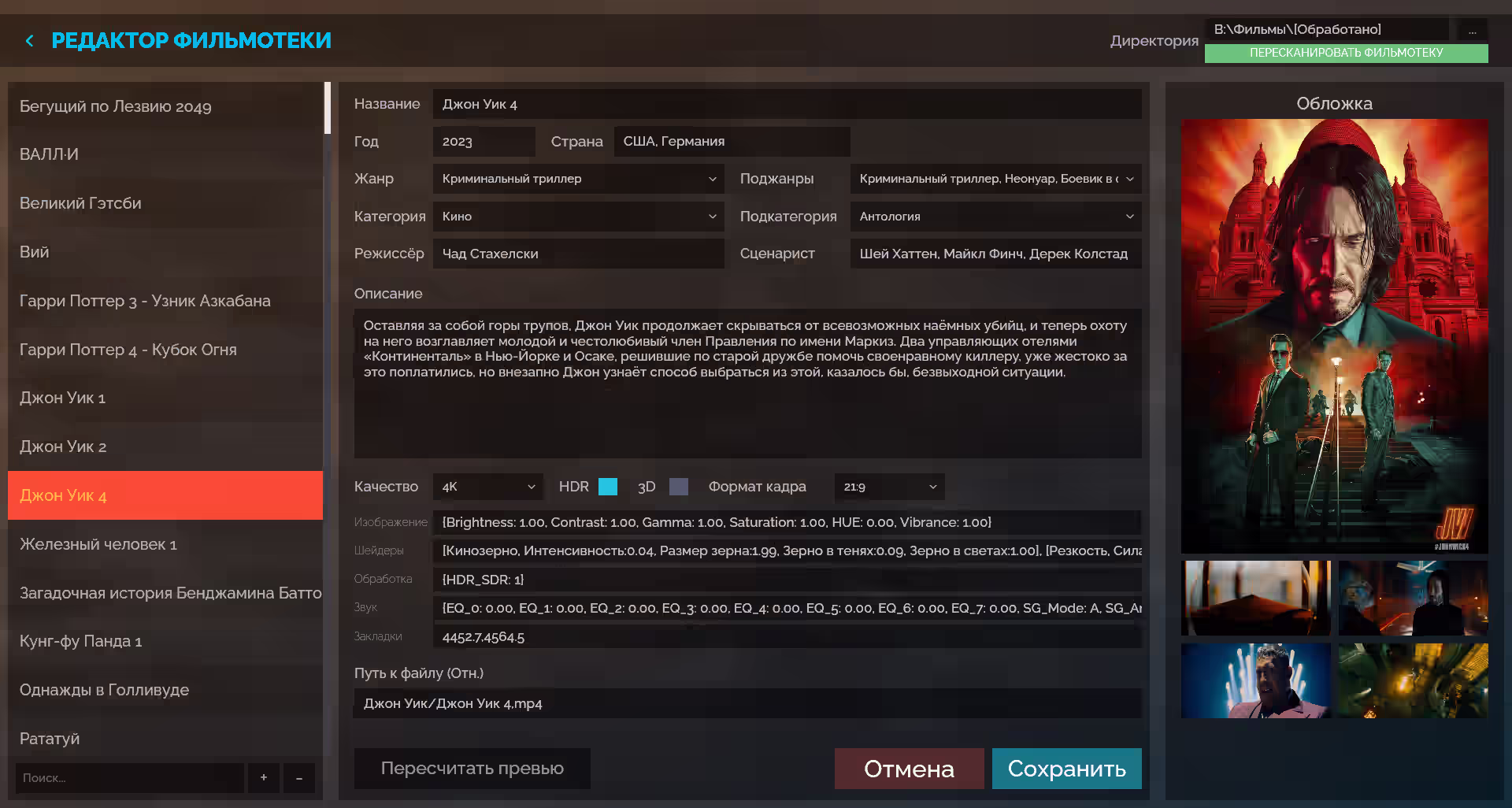Click into the Описание text area
This screenshot has width=1512, height=808.
(x=748, y=384)
